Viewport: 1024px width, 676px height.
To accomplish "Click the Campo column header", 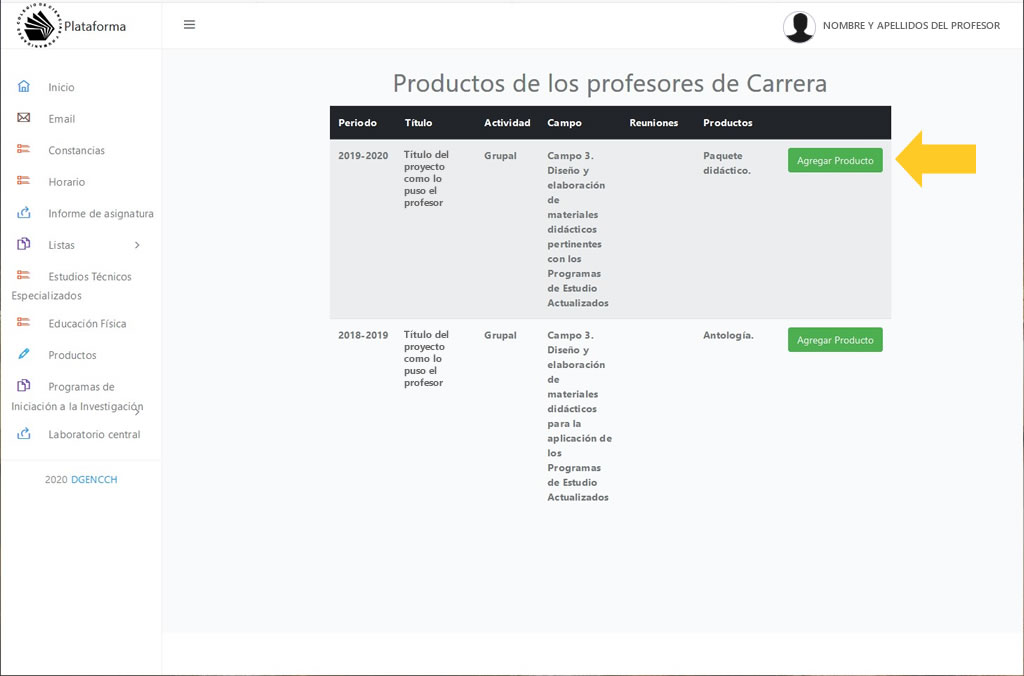I will [564, 123].
